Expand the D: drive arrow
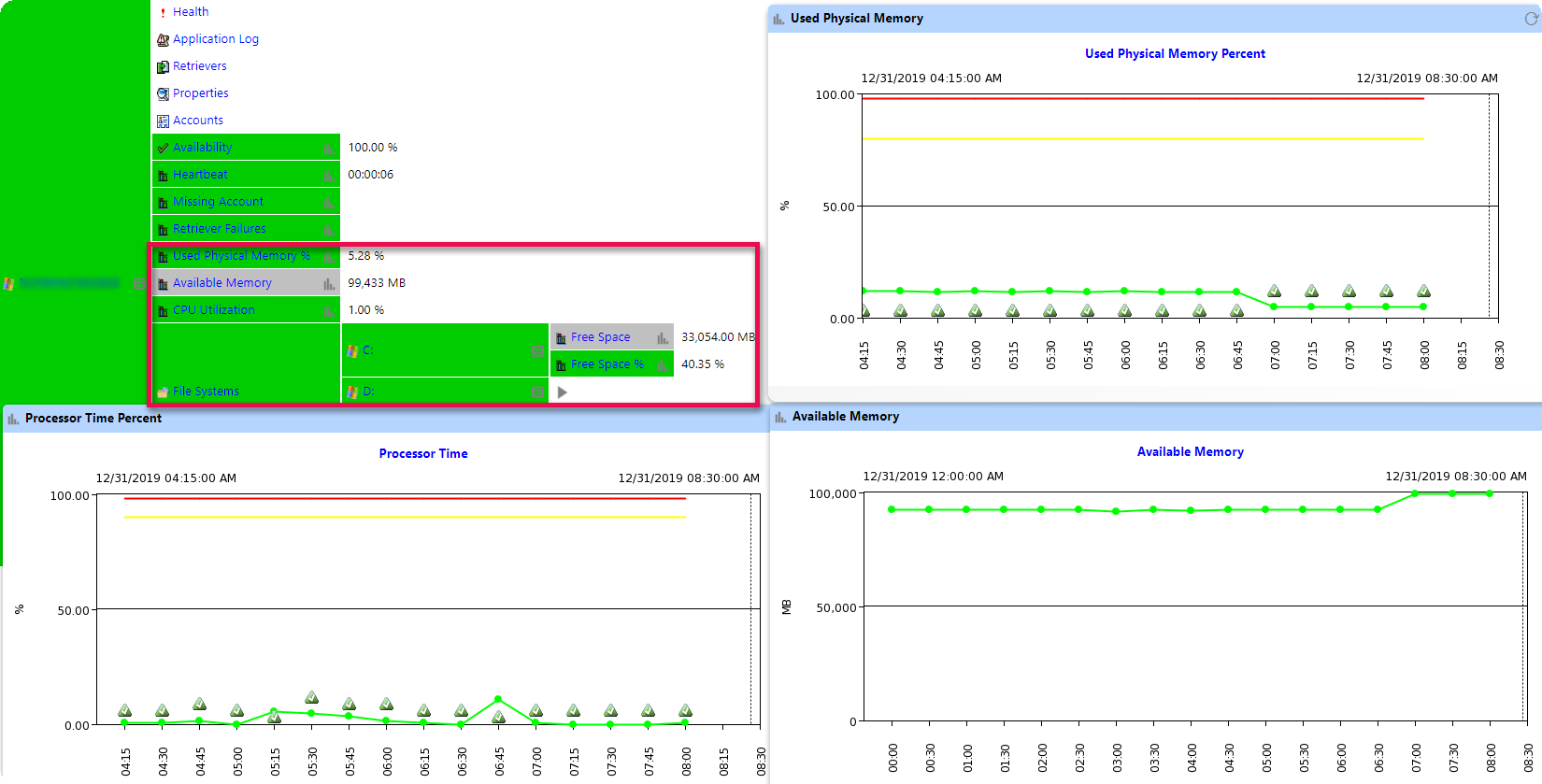 562,392
